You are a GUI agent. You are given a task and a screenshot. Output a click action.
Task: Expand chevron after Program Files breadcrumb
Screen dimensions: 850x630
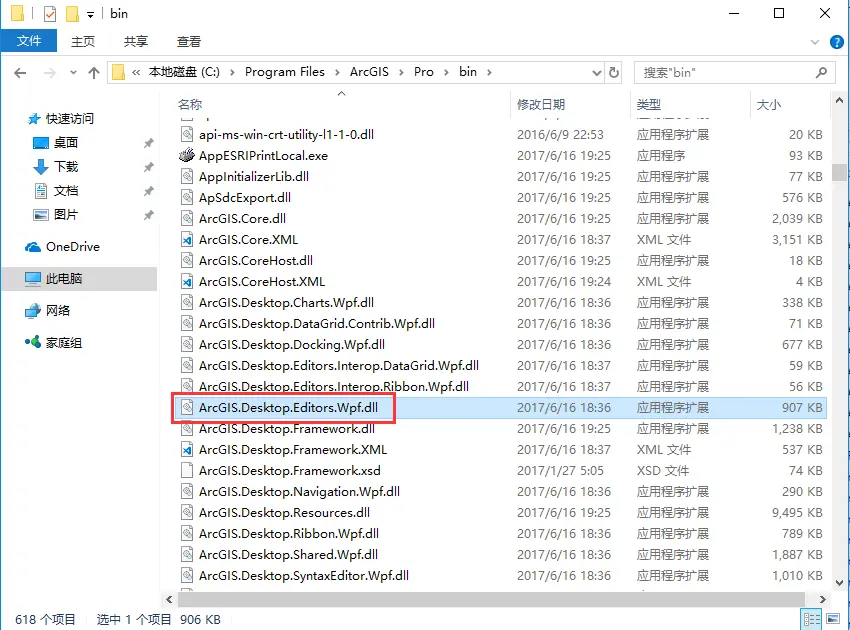tap(337, 73)
